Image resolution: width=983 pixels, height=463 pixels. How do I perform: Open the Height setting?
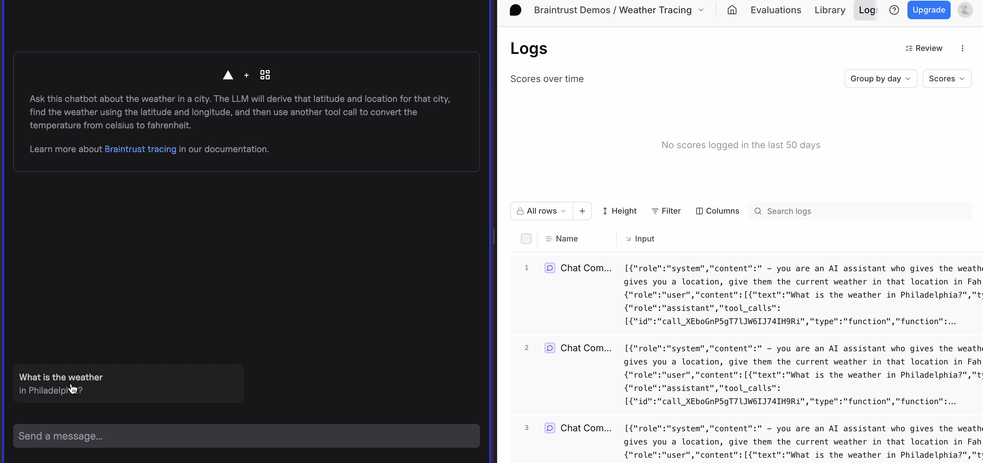click(619, 211)
